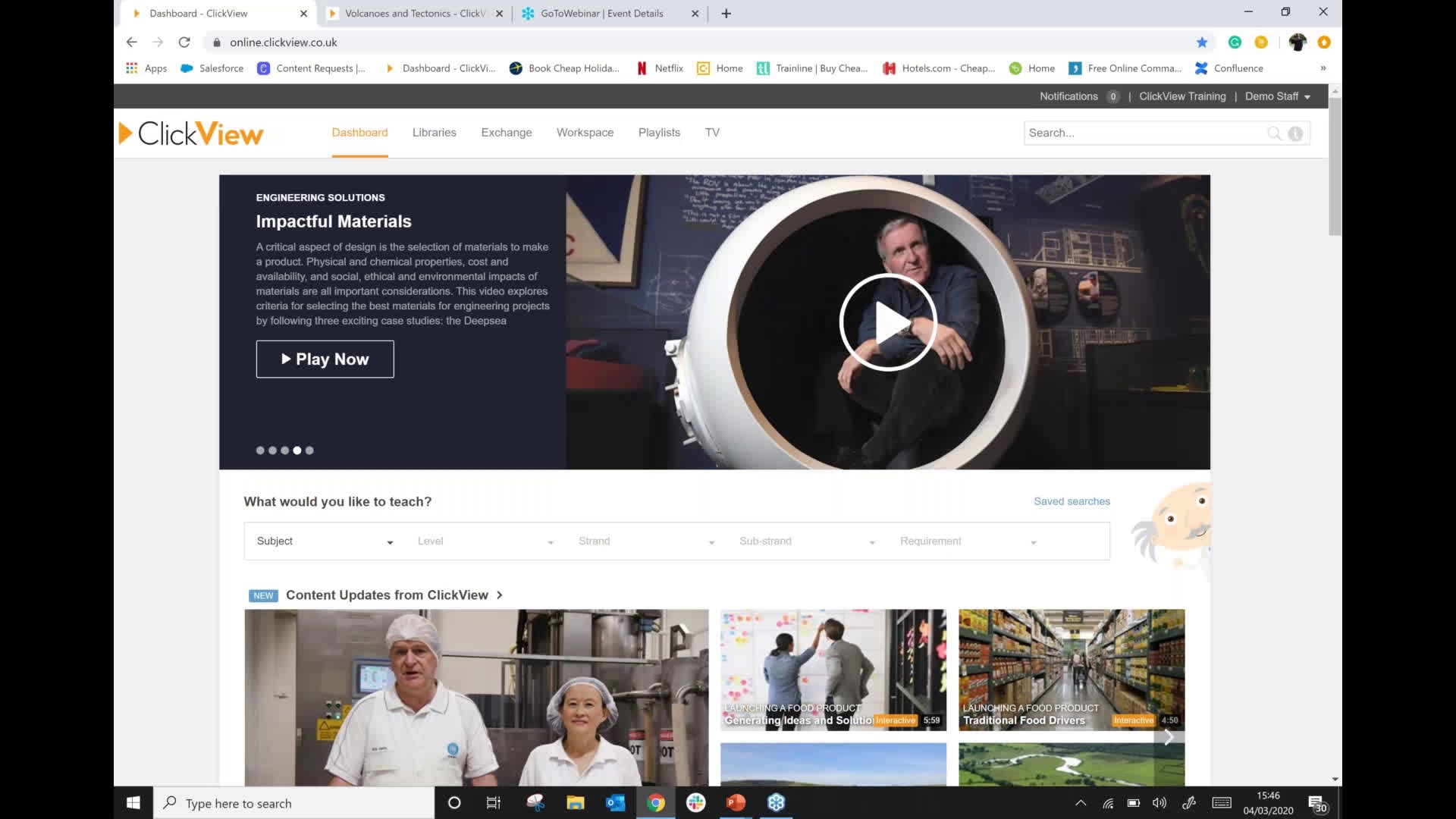Switch to the Playlists tab
This screenshot has height=819, width=1456.
click(x=658, y=132)
